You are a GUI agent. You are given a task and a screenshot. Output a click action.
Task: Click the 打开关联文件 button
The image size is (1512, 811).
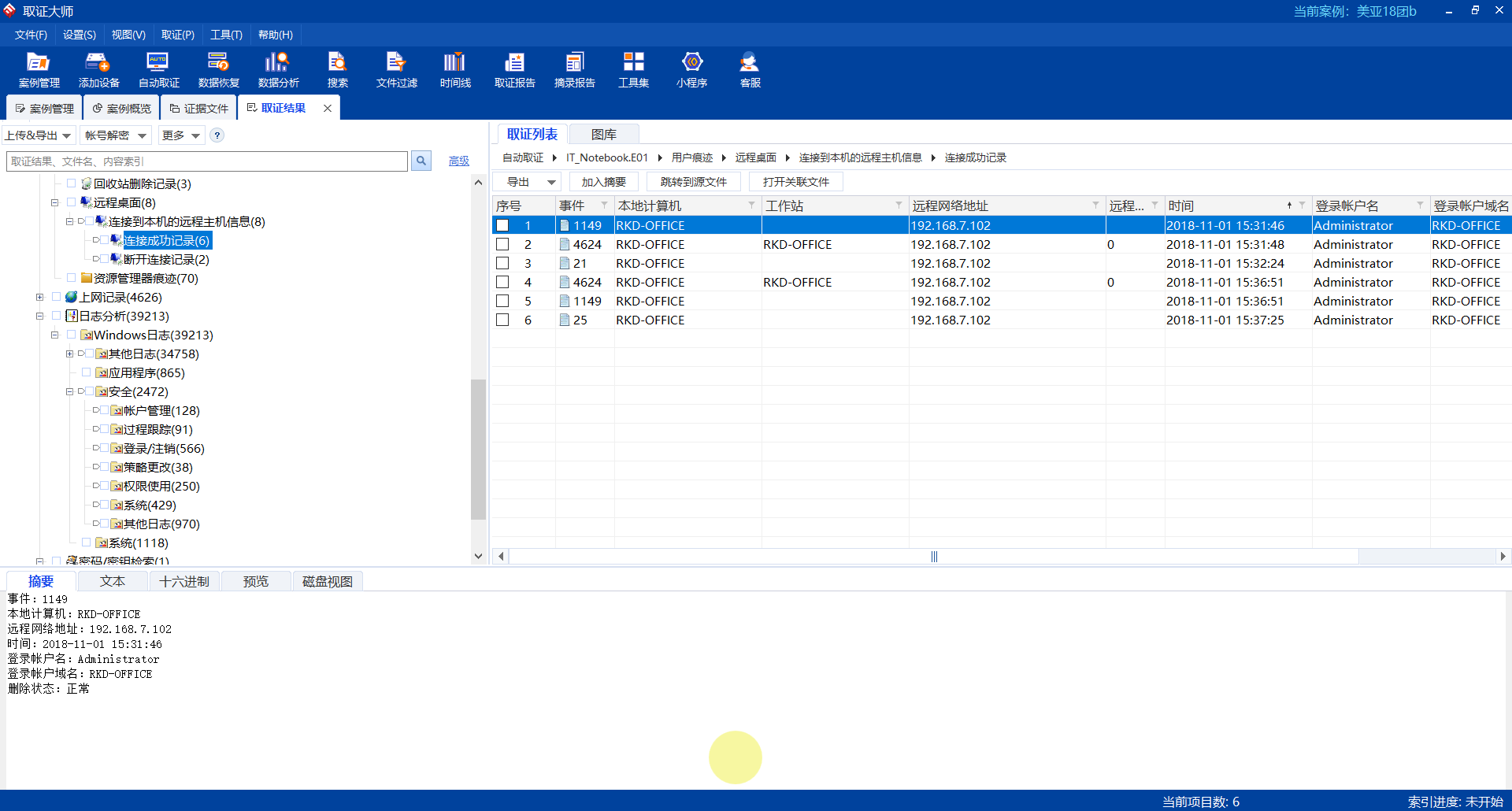[796, 182]
